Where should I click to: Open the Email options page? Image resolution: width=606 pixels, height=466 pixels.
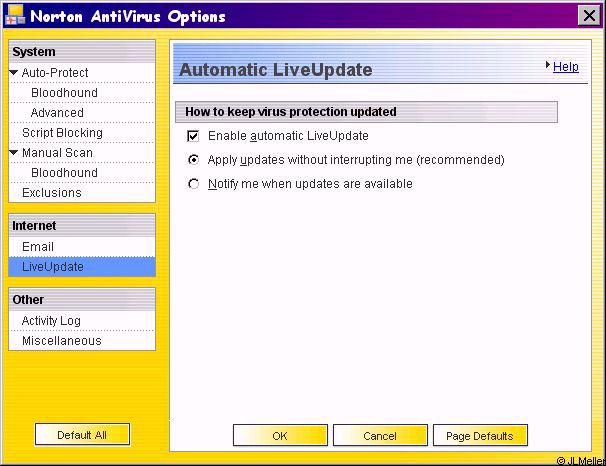pyautogui.click(x=38, y=247)
